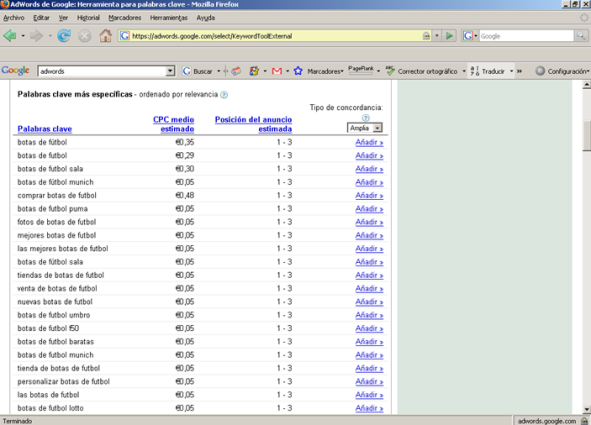This screenshot has height=425, width=591.
Task: Reload the page with the refresh icon
Action: 64,36
